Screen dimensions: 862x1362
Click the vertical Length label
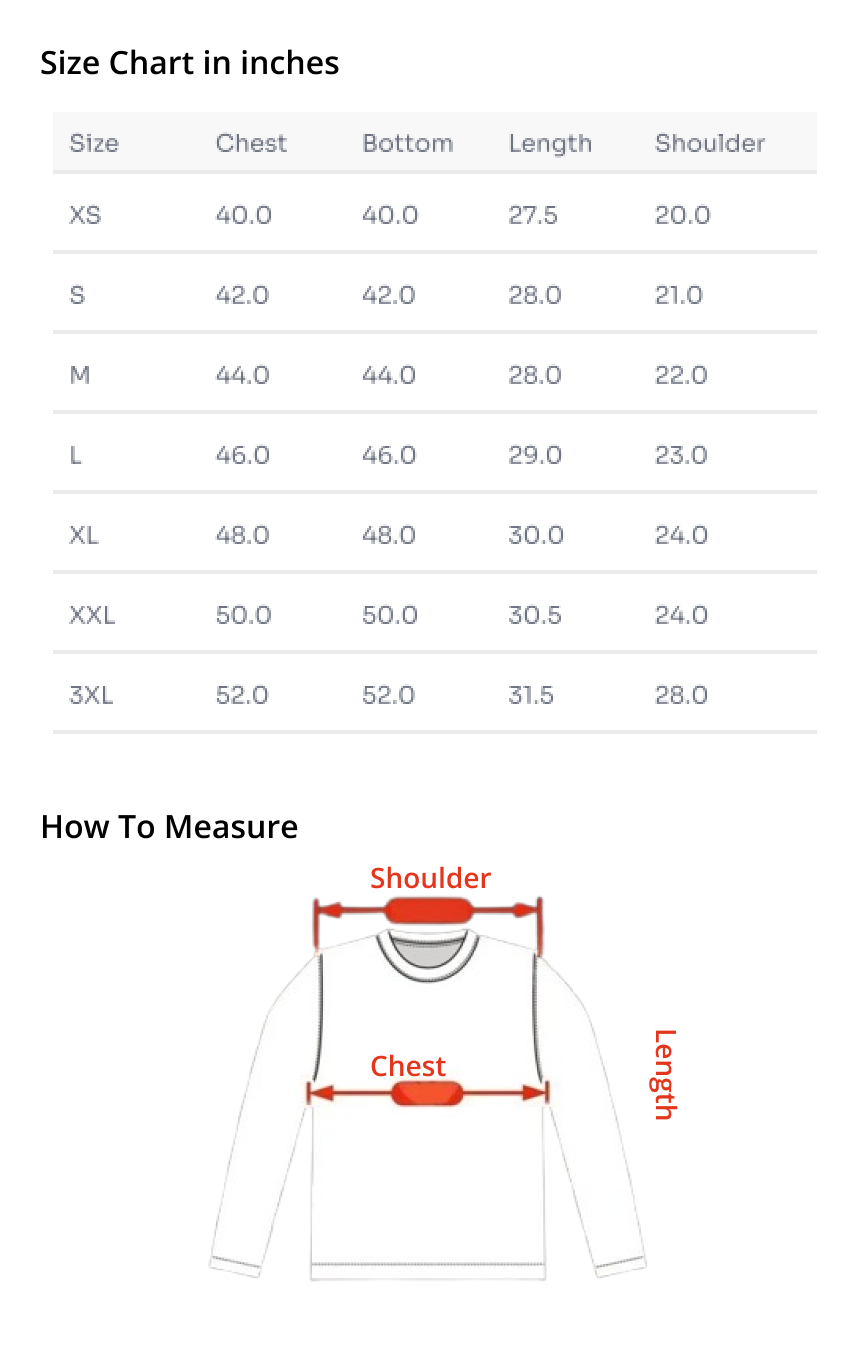pyautogui.click(x=665, y=1074)
